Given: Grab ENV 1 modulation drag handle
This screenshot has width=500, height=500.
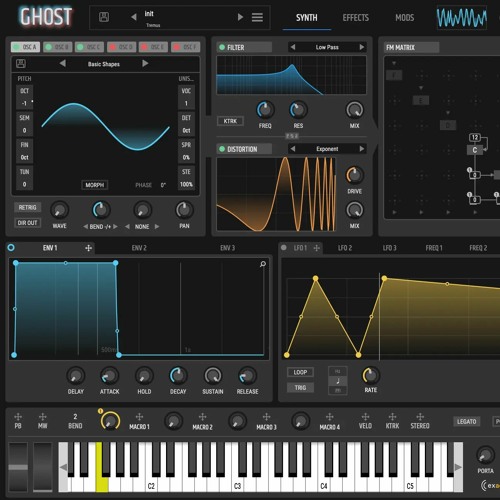Looking at the screenshot, I should pyautogui.click(x=88, y=248).
